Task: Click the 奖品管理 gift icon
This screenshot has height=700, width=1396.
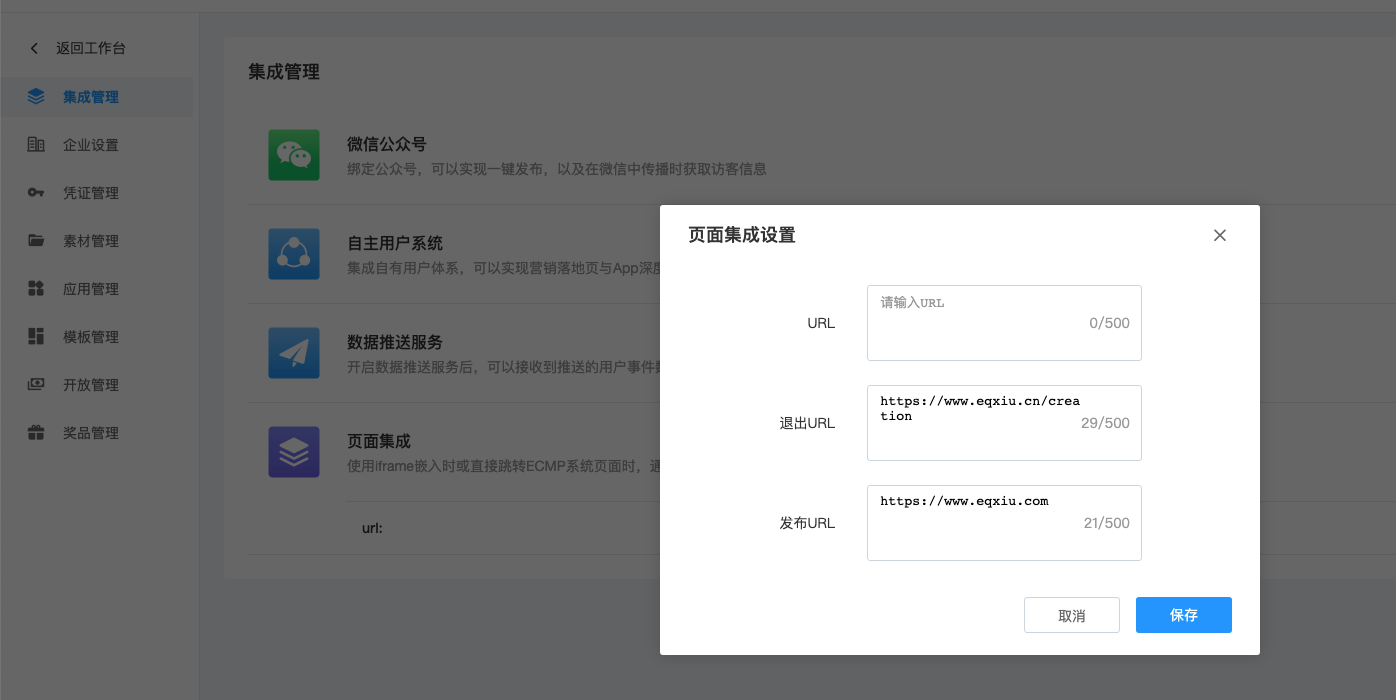Action: [x=36, y=433]
